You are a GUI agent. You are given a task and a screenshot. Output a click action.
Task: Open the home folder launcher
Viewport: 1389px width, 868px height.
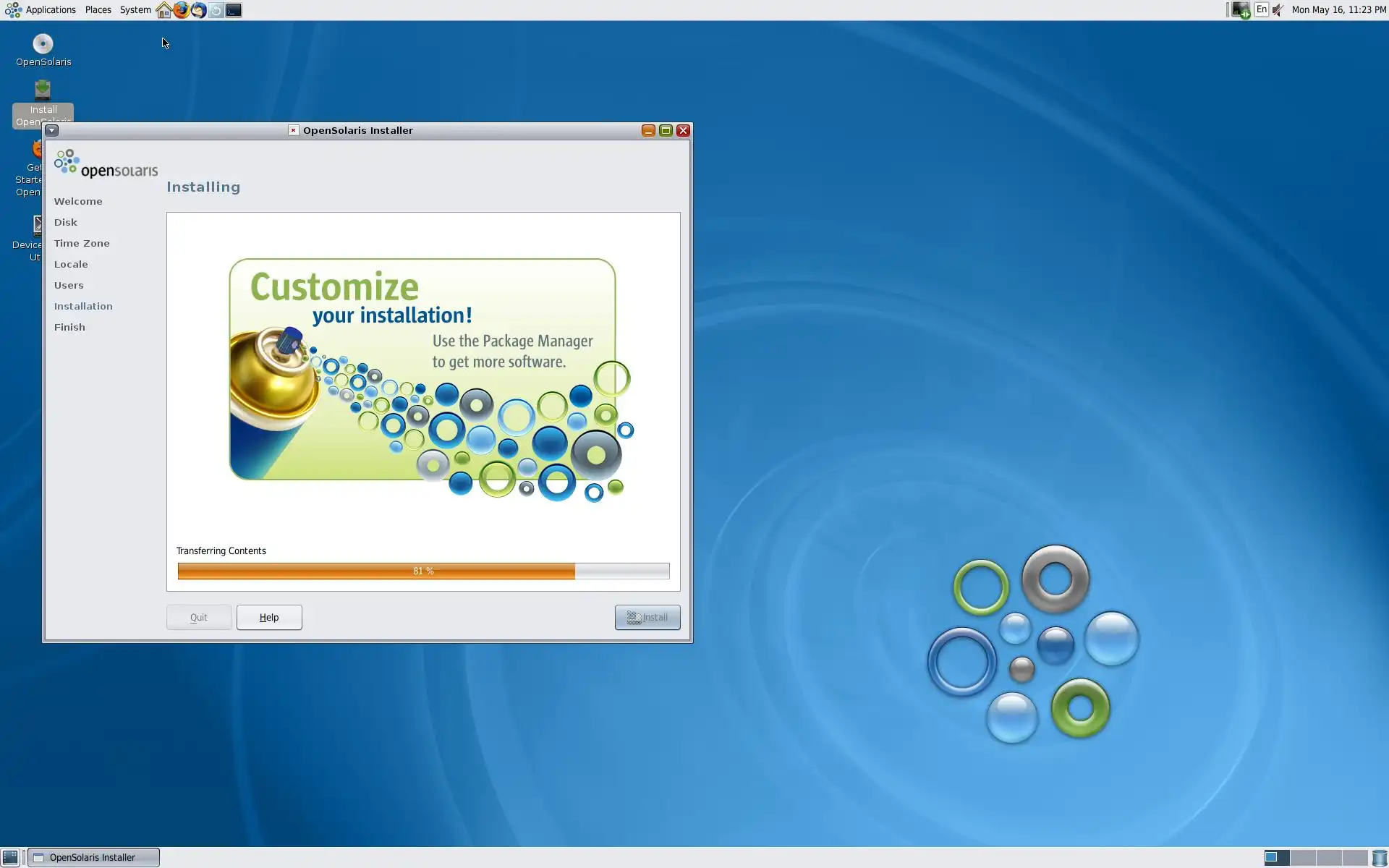(x=163, y=10)
